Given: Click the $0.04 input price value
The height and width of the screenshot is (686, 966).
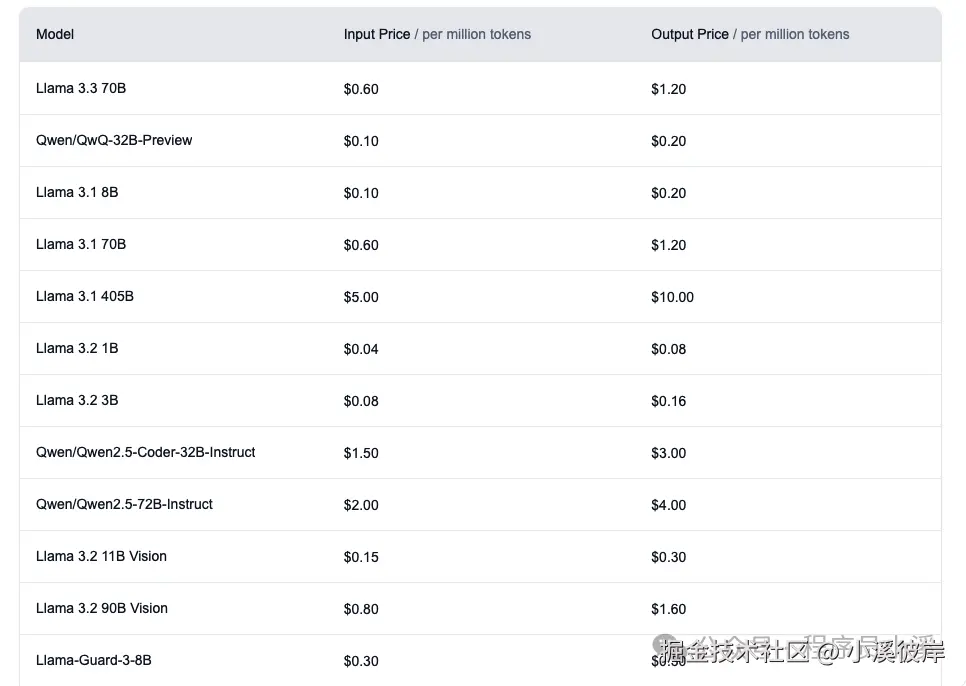Looking at the screenshot, I should [x=361, y=349].
